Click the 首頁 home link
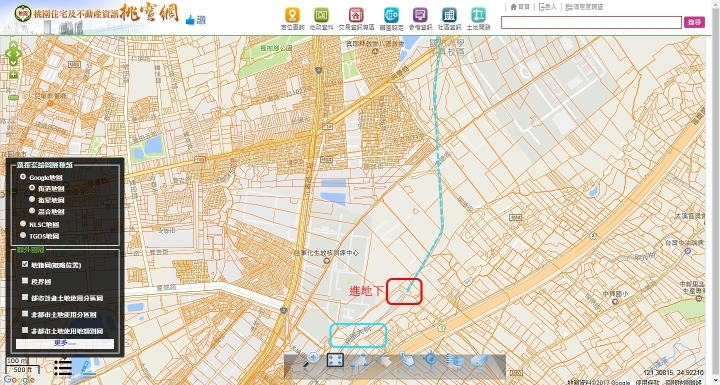720x385 pixels. coord(520,7)
